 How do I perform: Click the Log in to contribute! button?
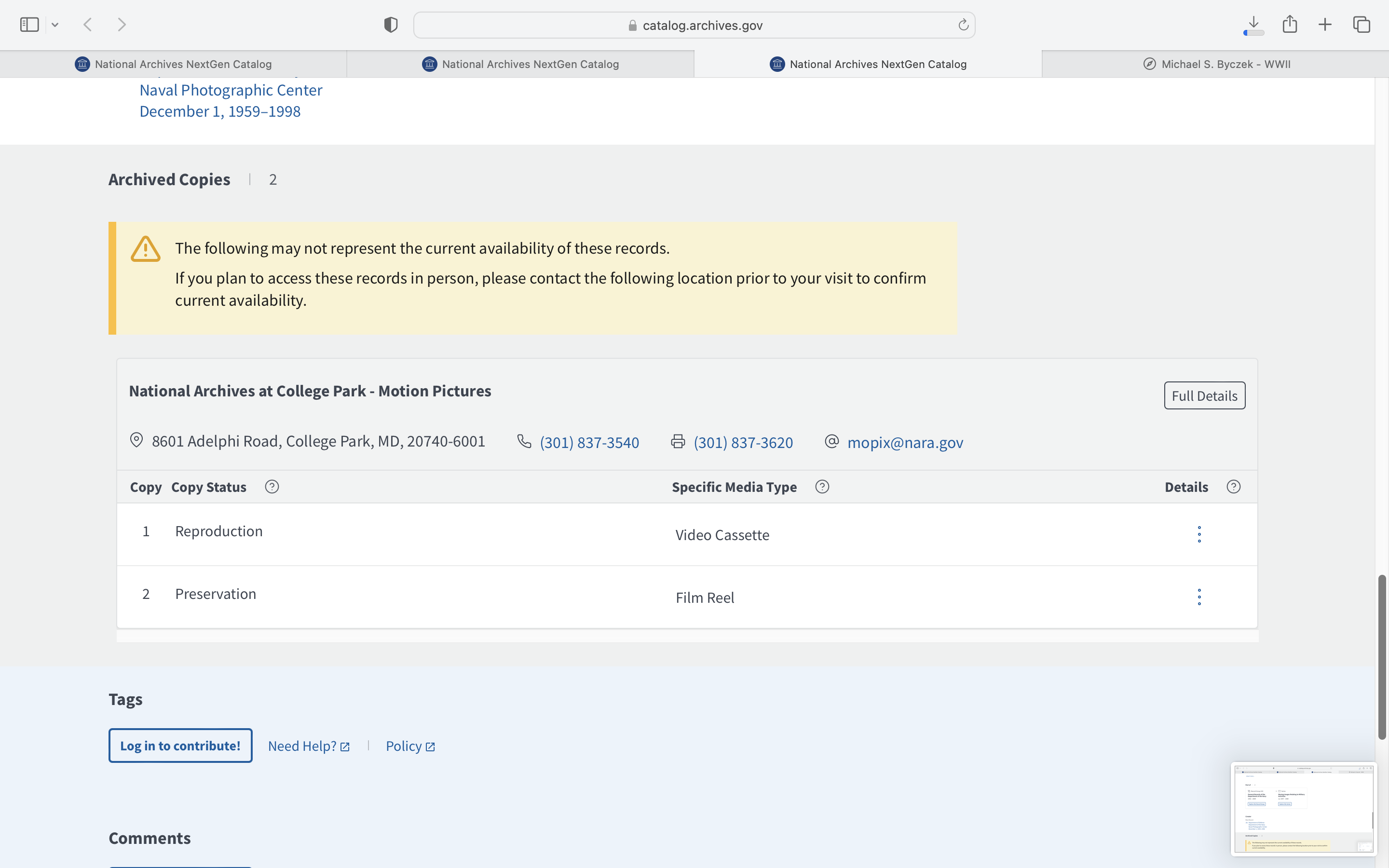click(180, 746)
